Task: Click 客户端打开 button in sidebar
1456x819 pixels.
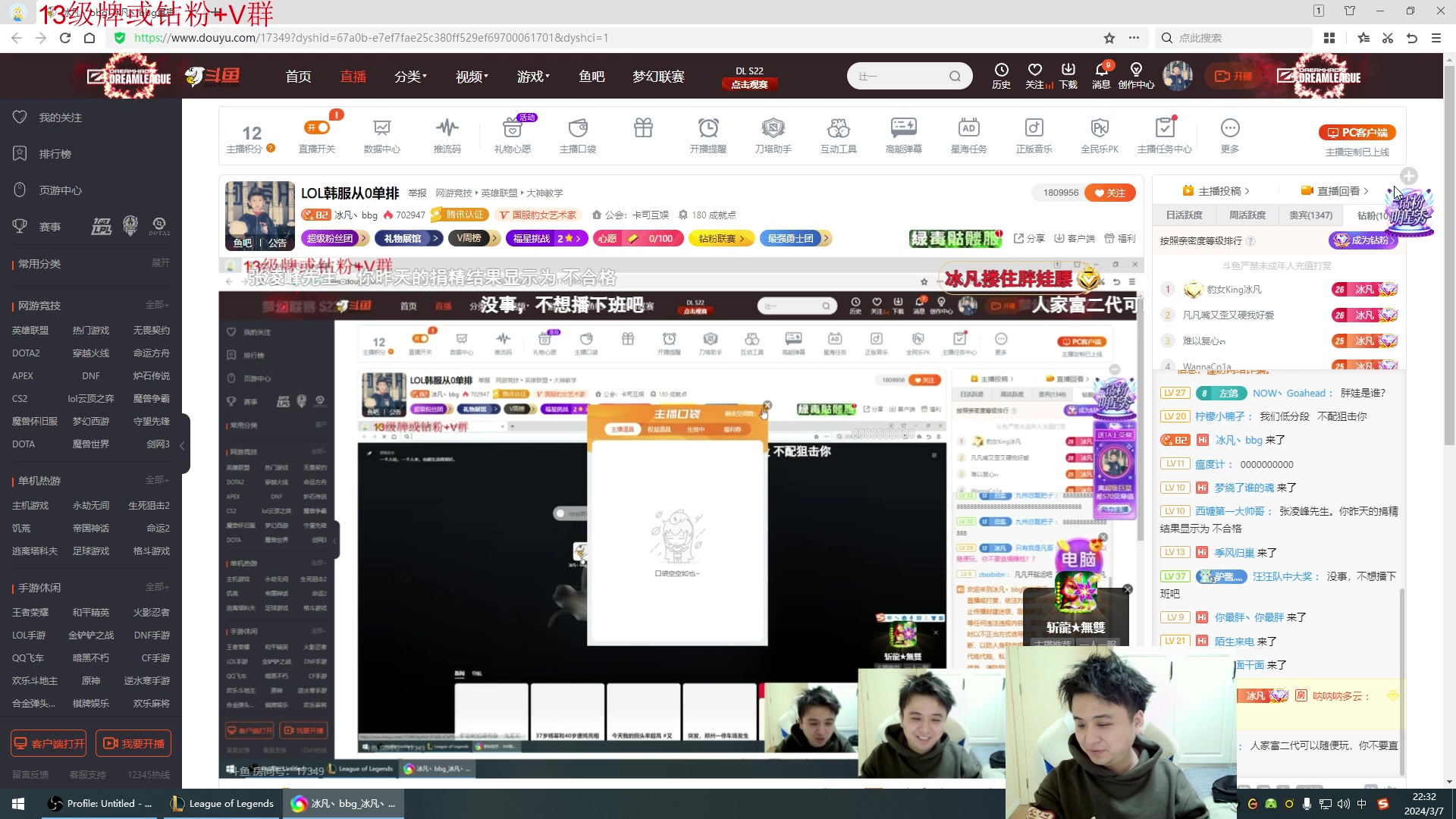Action: [49, 744]
